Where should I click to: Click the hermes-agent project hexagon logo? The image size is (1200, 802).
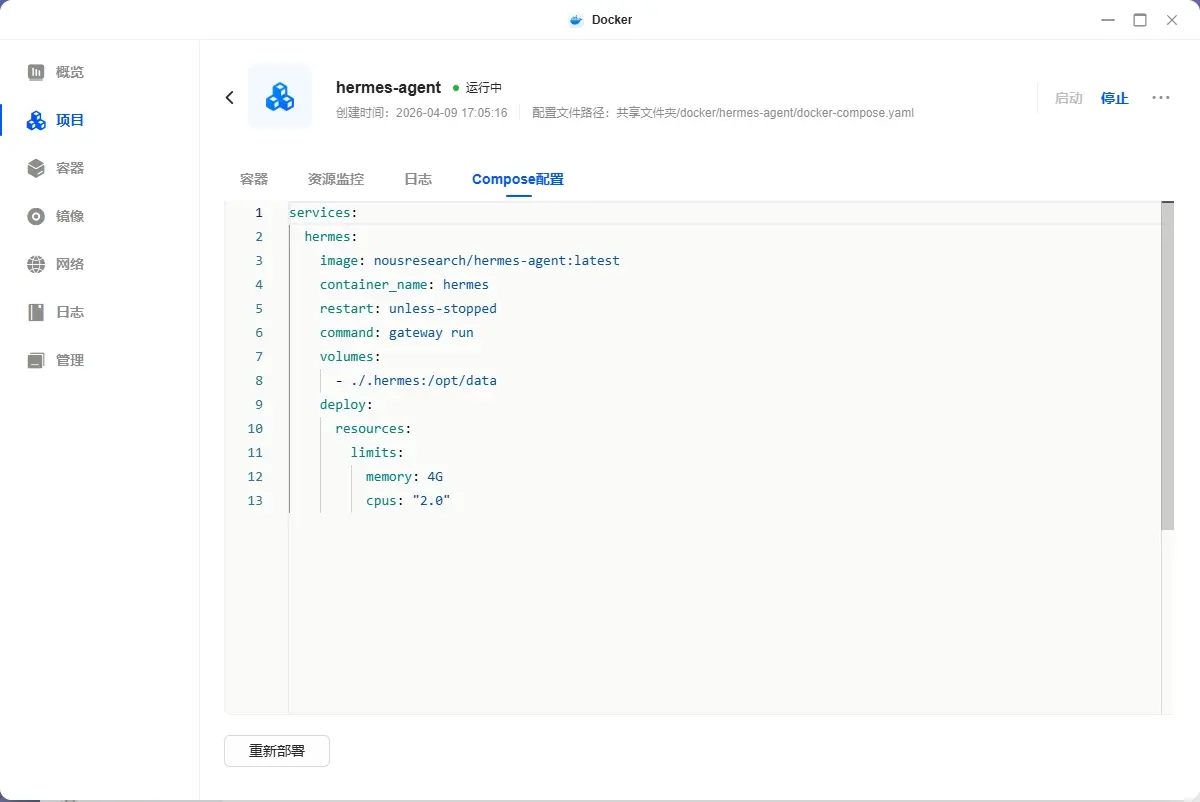tap(280, 96)
